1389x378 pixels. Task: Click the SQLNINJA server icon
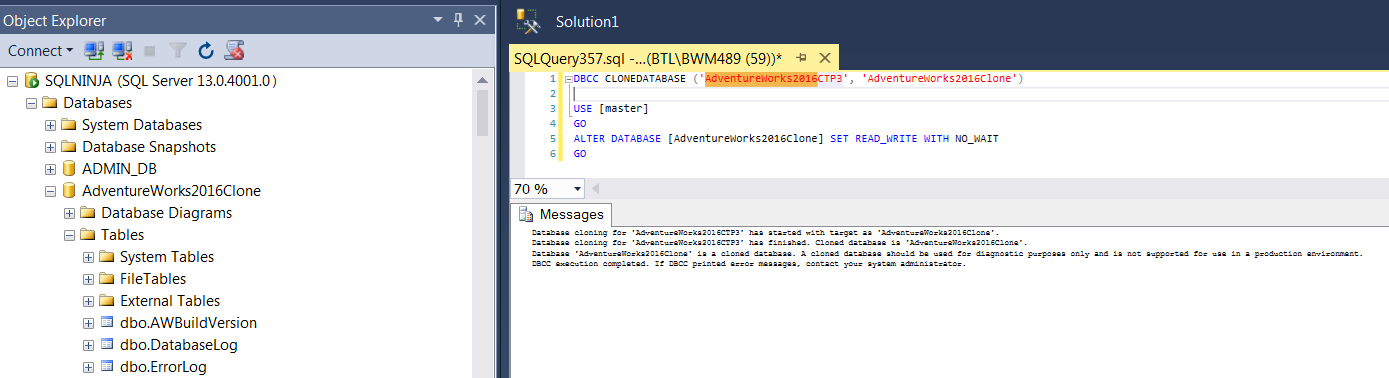point(31,81)
